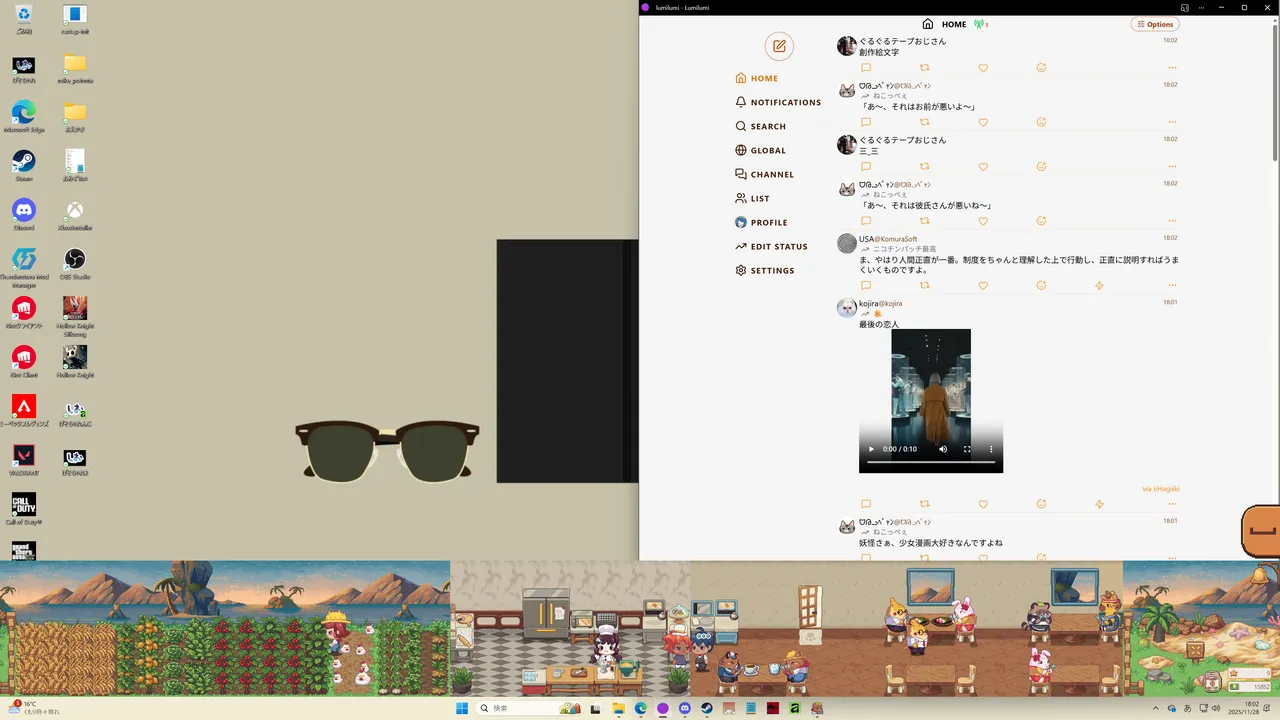
Task: Open Settings from the sidebar
Action: tap(771, 270)
